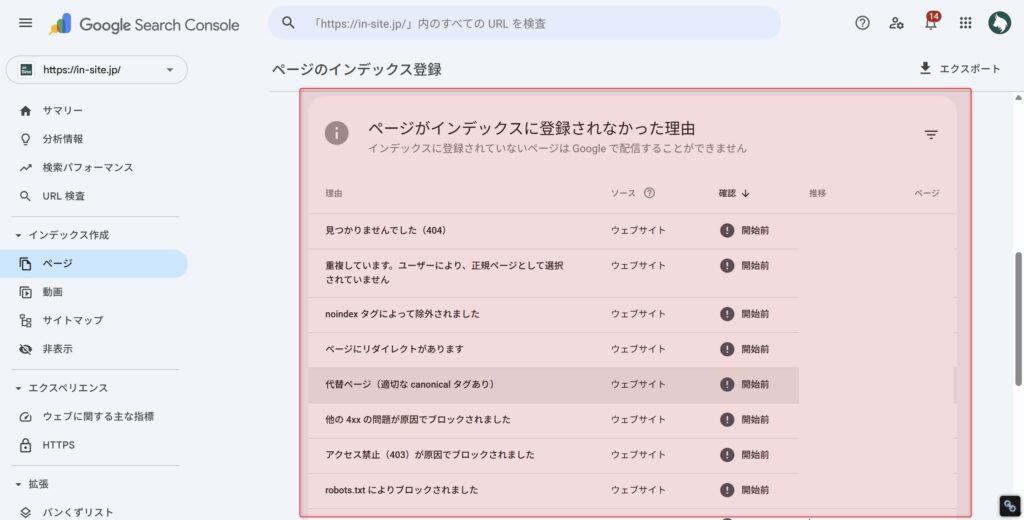The height and width of the screenshot is (520, 1024).
Task: Click the 動画 video icon
Action: pyautogui.click(x=25, y=292)
